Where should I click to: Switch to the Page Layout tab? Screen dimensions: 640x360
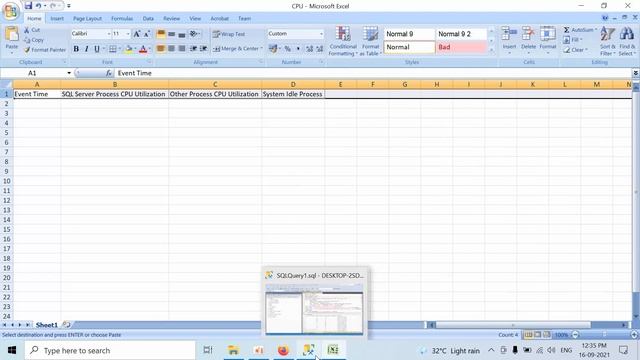(x=87, y=18)
